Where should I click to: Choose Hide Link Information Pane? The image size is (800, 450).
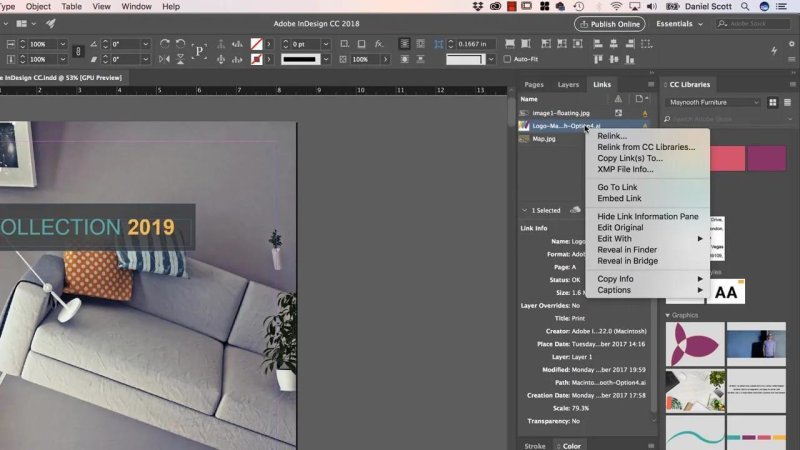click(x=647, y=216)
